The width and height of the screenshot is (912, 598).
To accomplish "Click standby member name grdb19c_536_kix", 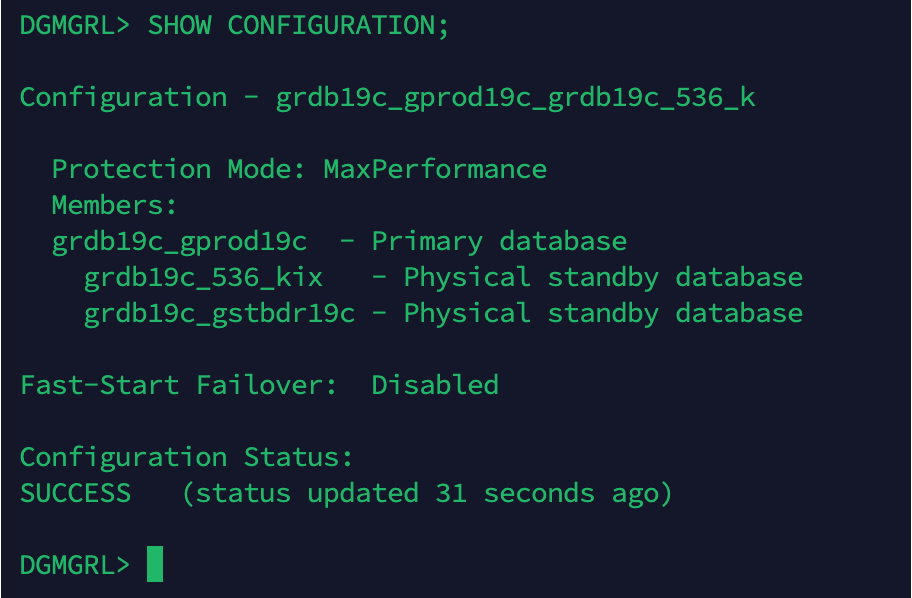I will [203, 277].
